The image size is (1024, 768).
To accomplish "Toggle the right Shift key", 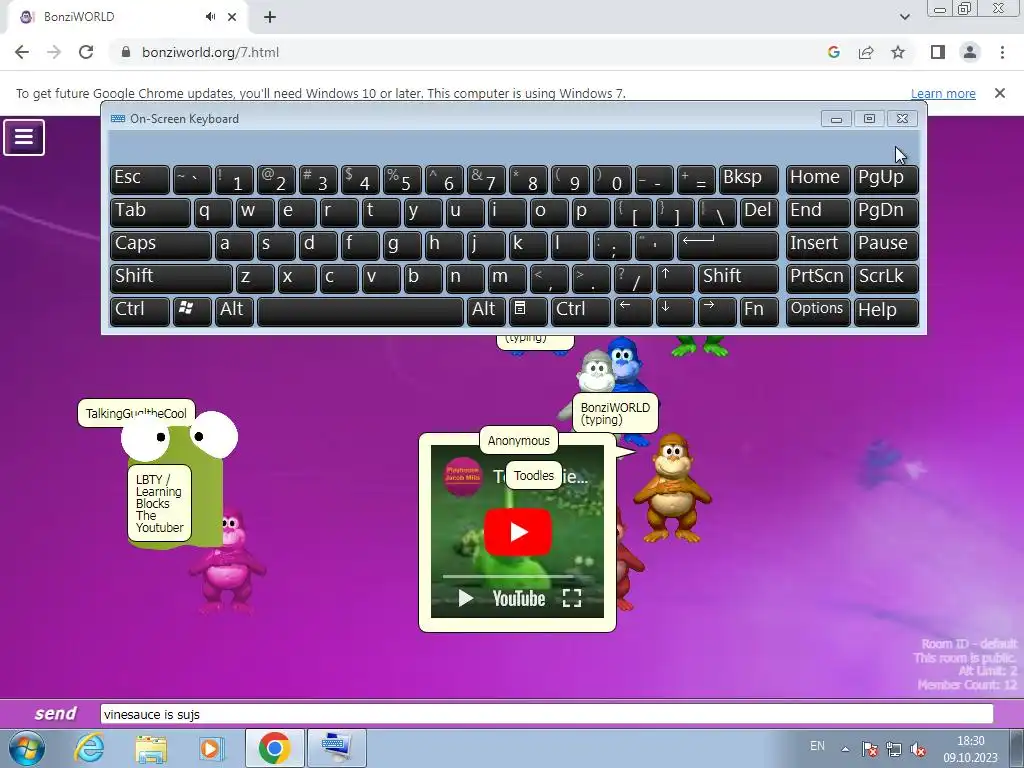I will [738, 278].
